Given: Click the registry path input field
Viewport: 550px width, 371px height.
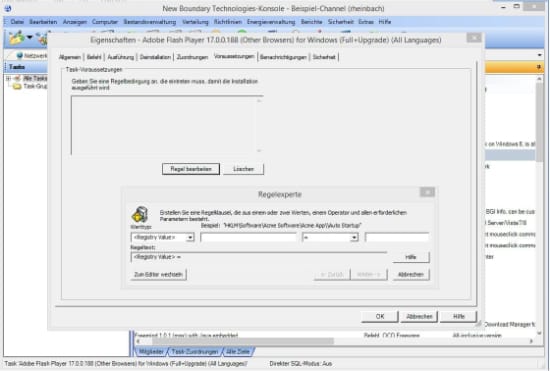Looking at the screenshot, I should click(x=248, y=237).
